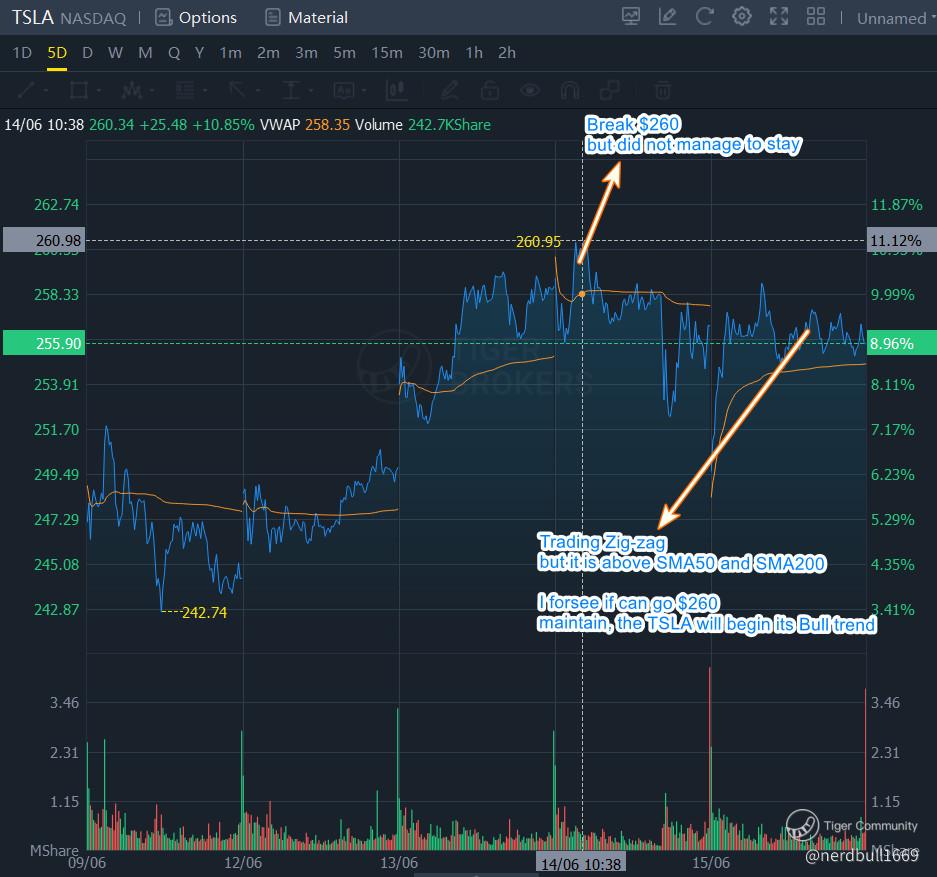This screenshot has width=937, height=877.
Task: Click the 255.90 current price label
Action: (44, 343)
